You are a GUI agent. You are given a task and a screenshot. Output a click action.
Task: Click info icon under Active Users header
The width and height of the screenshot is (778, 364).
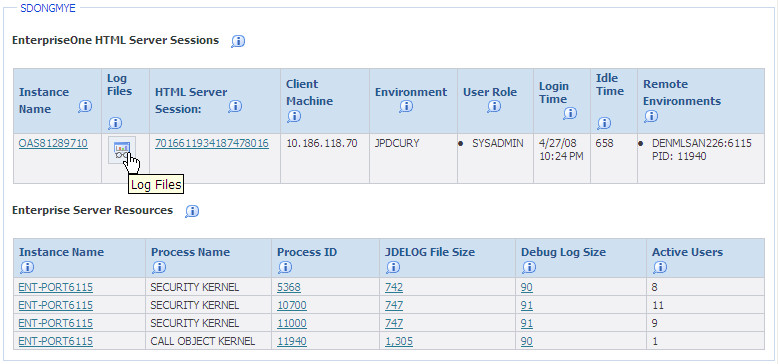[x=659, y=268]
